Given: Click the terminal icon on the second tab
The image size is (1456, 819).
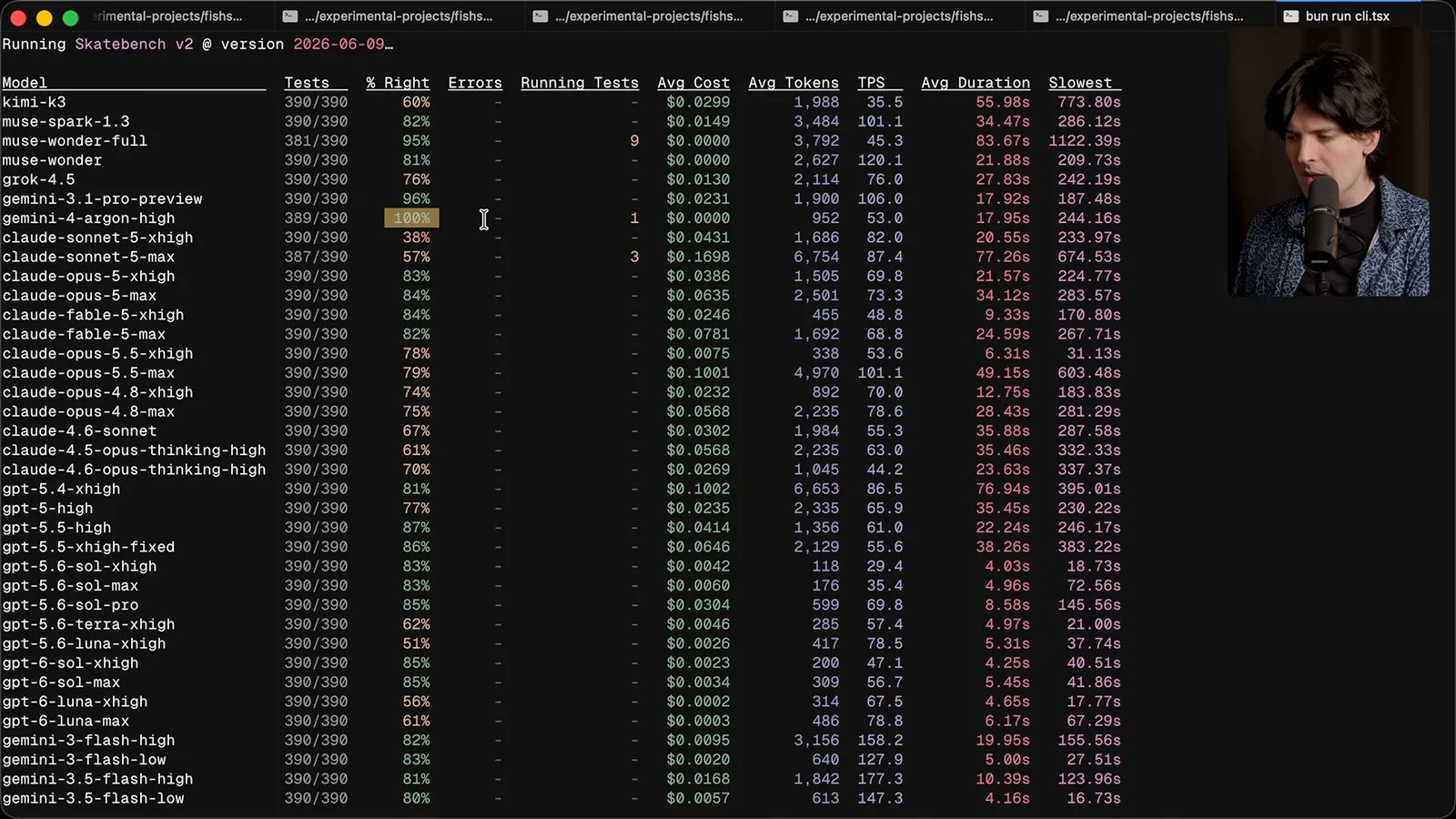Looking at the screenshot, I should 290,16.
